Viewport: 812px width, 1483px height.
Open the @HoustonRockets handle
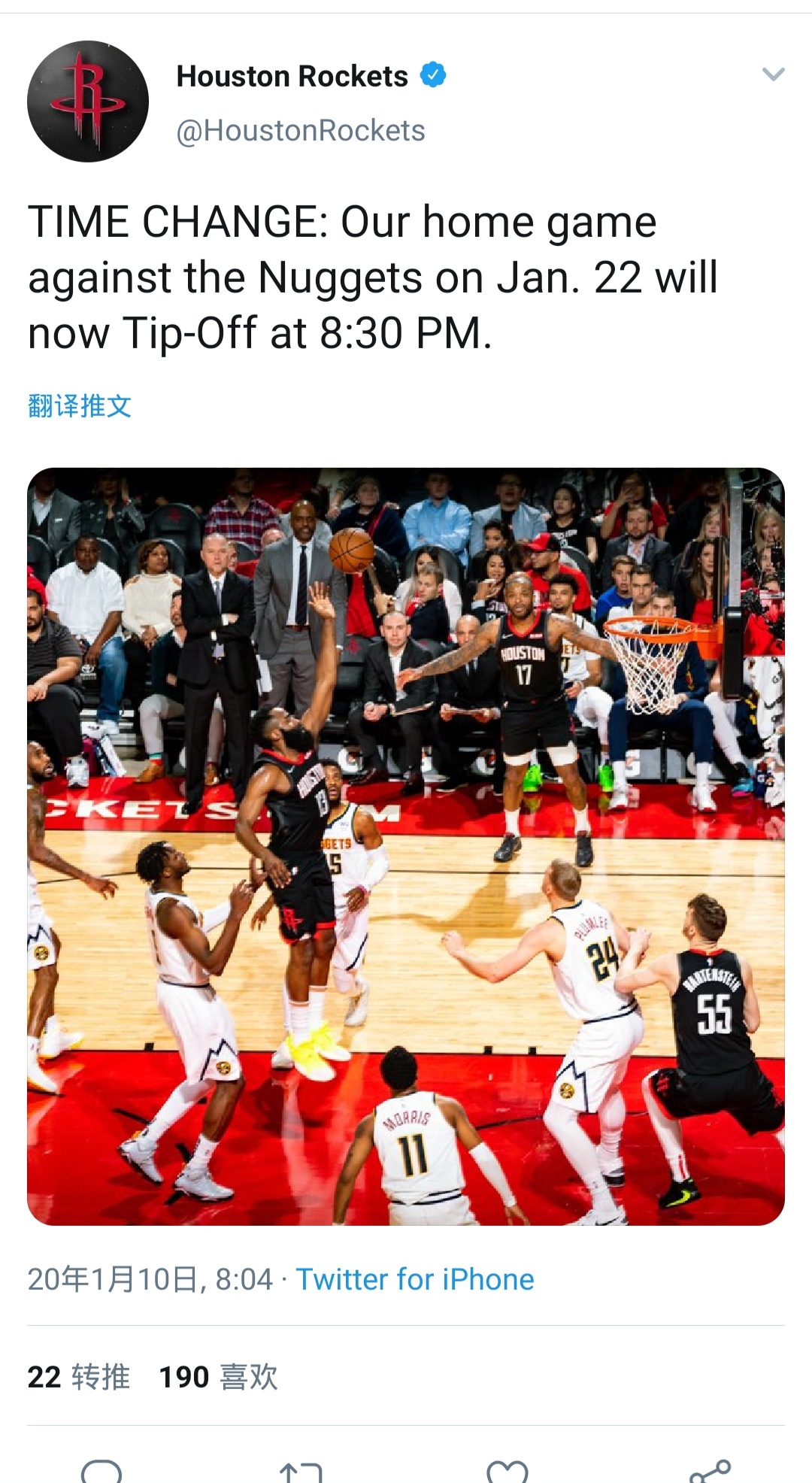pyautogui.click(x=301, y=131)
